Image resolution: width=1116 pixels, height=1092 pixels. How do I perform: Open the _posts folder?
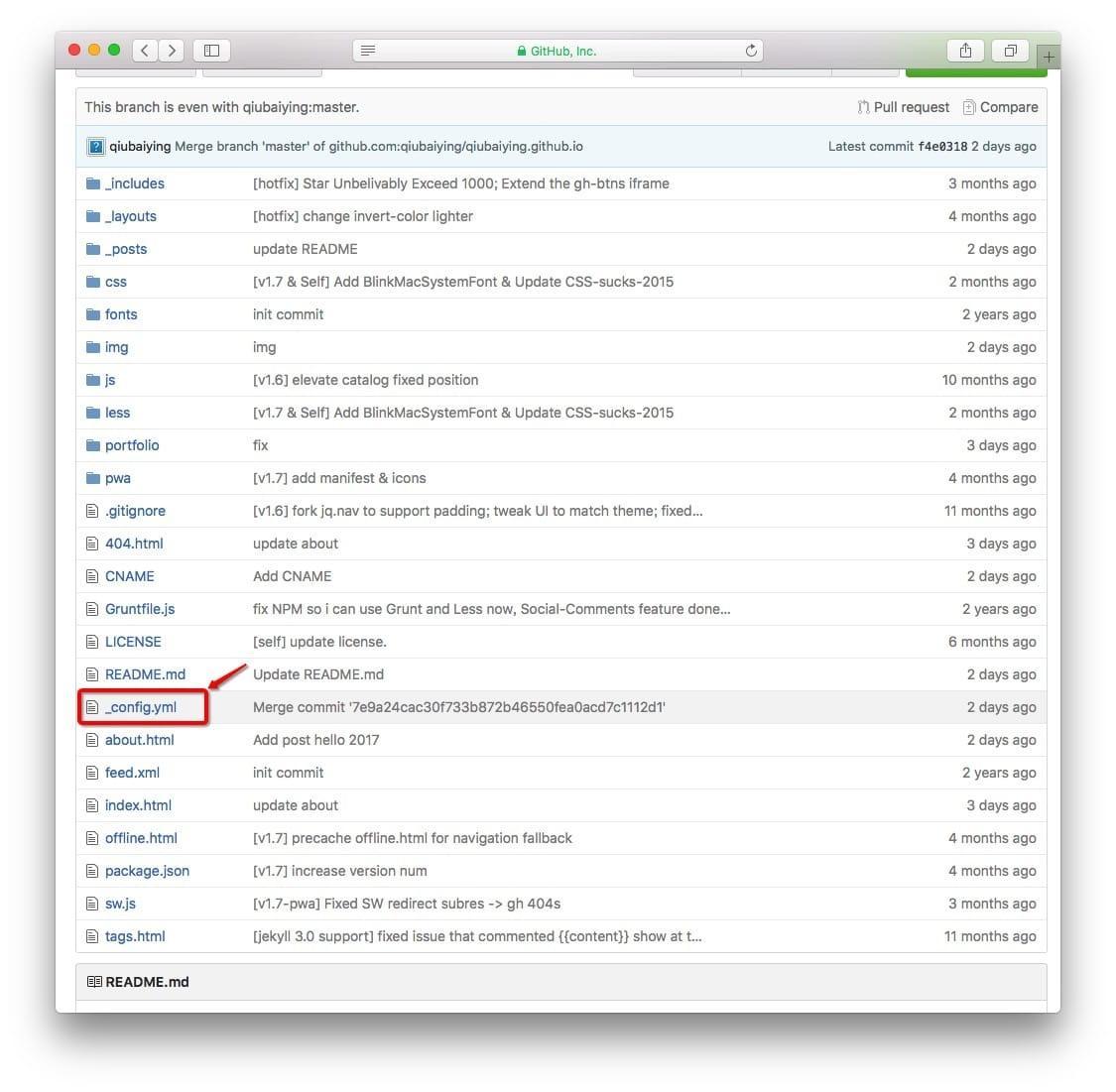pyautogui.click(x=126, y=249)
